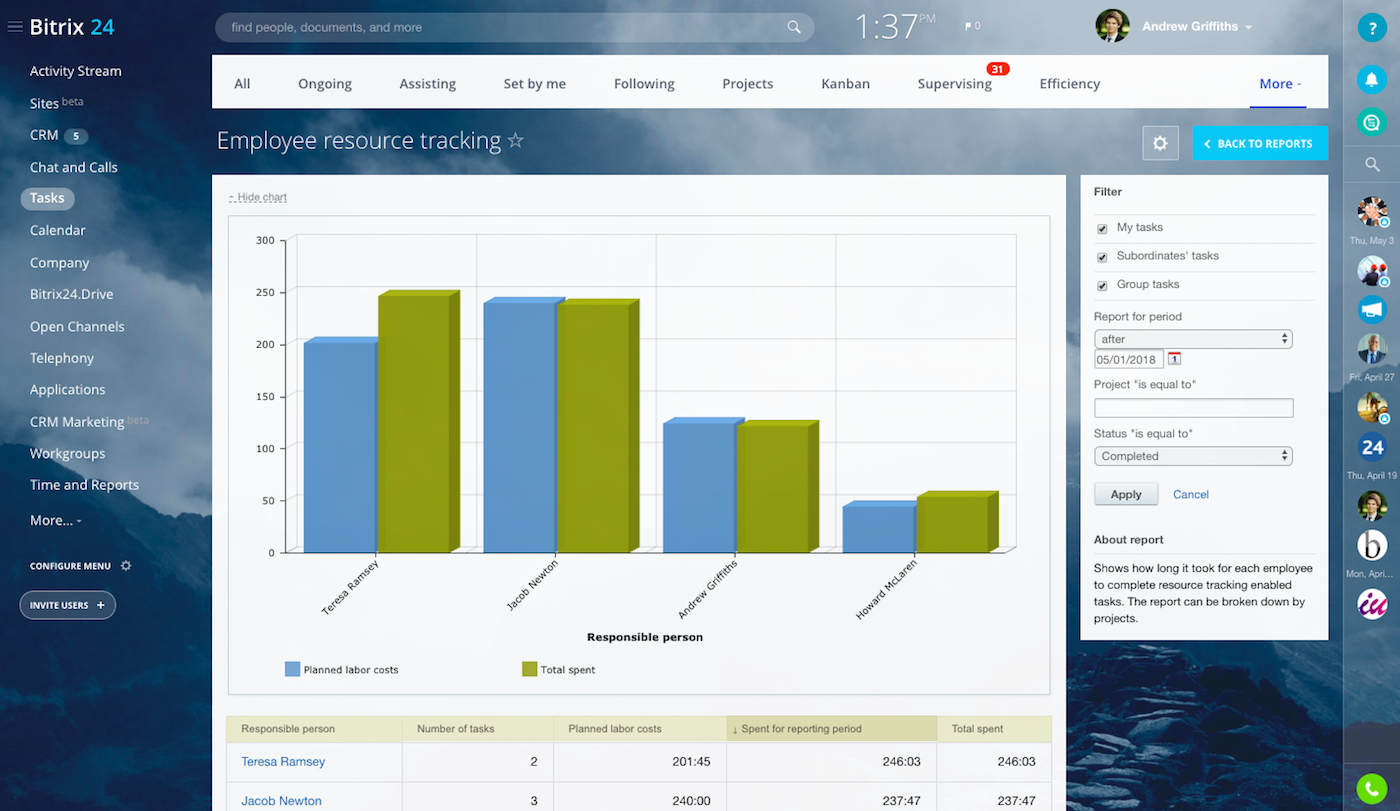
Task: Switch to the All tab
Action: point(242,84)
